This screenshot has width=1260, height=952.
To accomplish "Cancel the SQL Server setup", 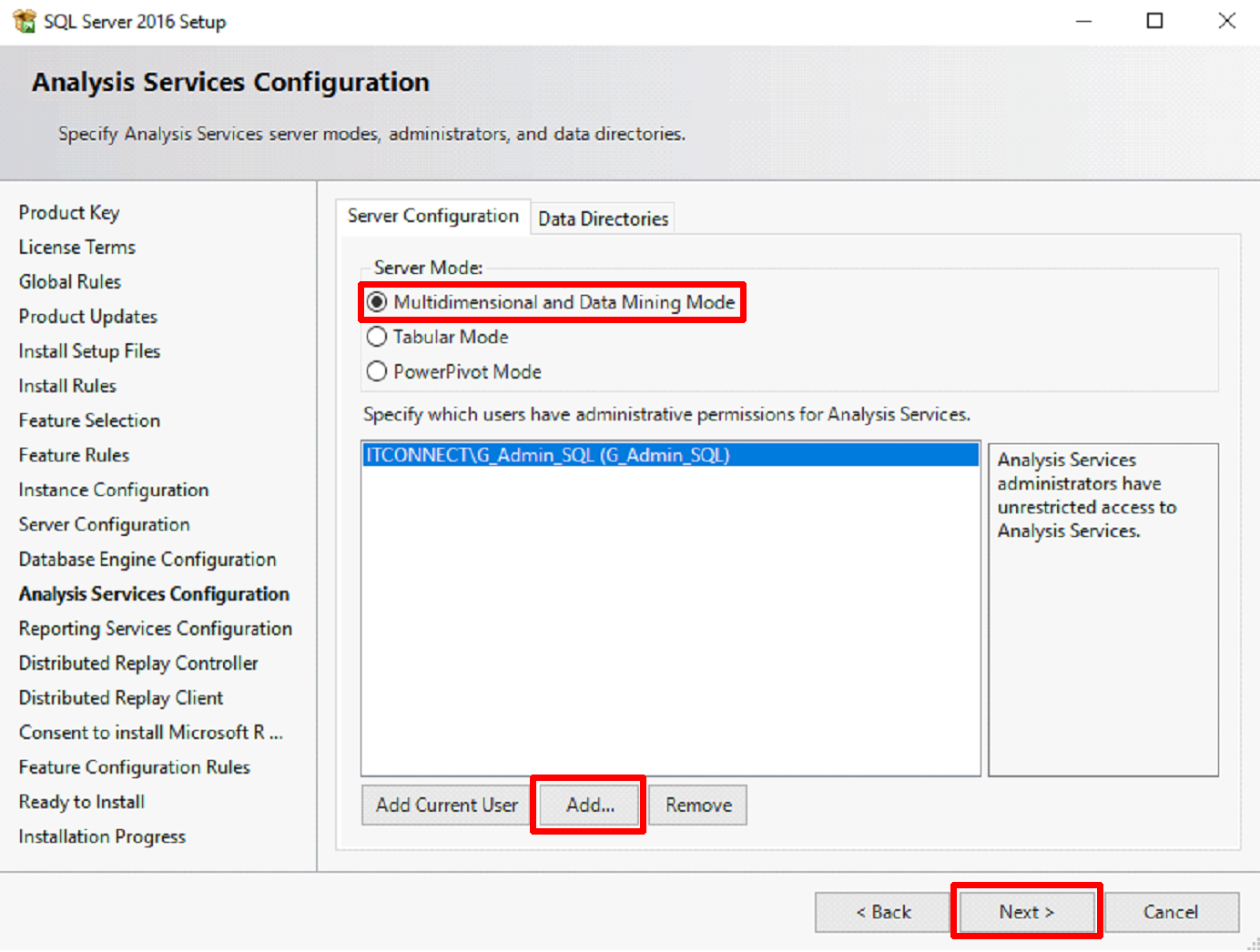I will [1170, 912].
